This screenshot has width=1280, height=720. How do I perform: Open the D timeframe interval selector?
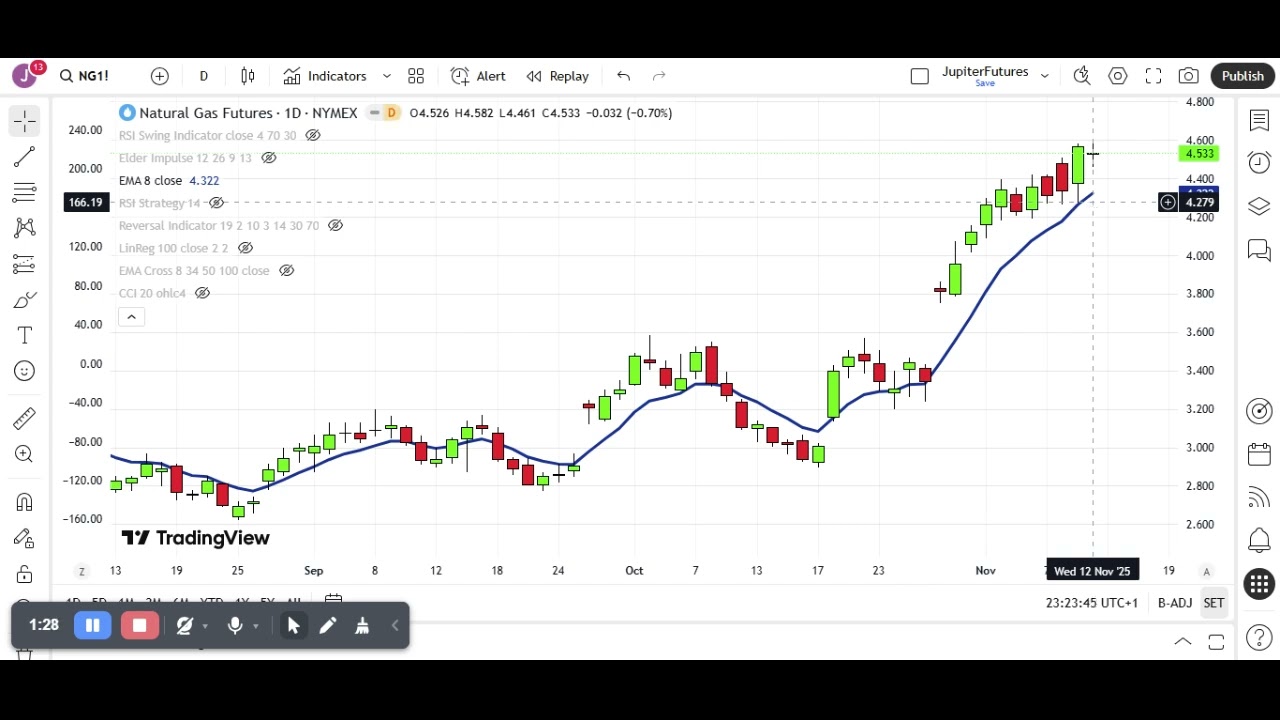(x=203, y=76)
